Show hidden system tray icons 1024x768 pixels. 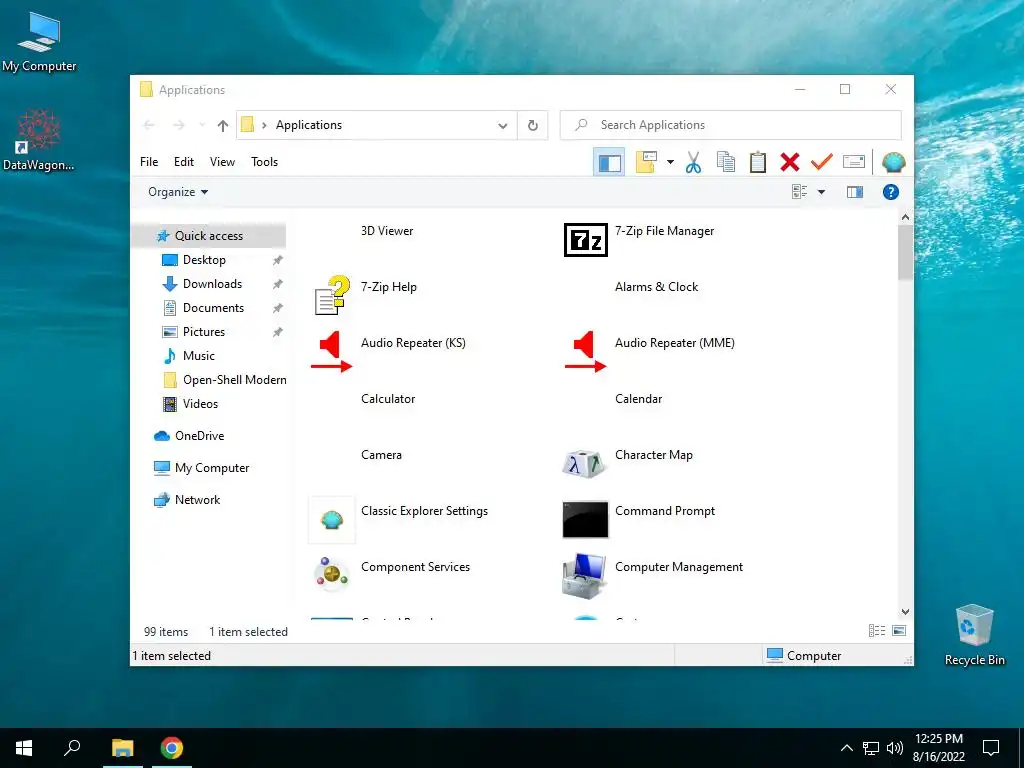click(846, 748)
